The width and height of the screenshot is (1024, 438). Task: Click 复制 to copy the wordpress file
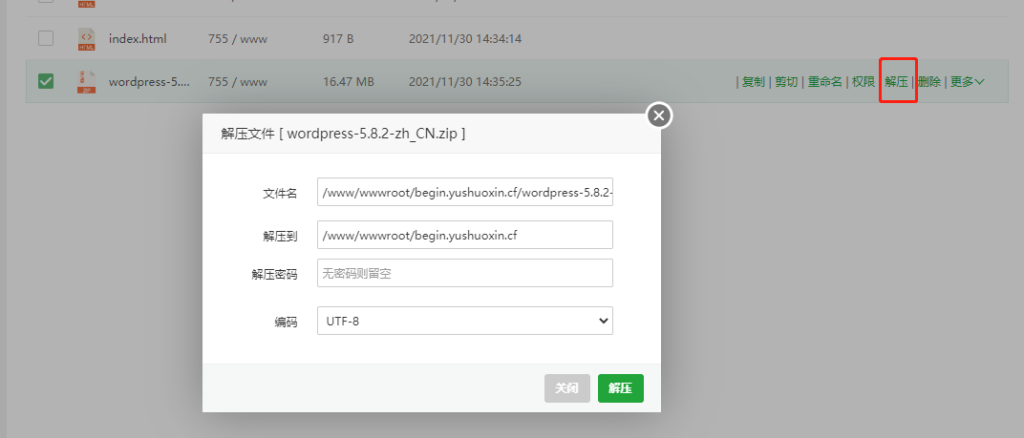coord(753,82)
